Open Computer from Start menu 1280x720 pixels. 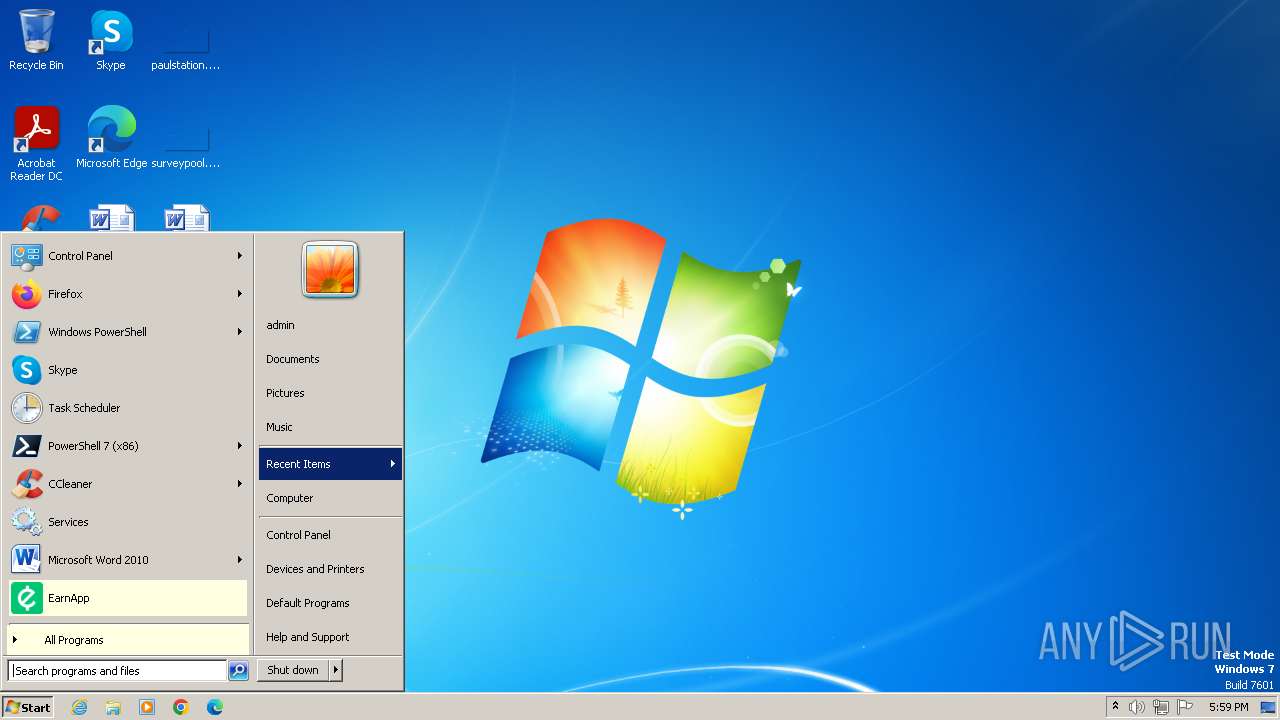[330, 498]
